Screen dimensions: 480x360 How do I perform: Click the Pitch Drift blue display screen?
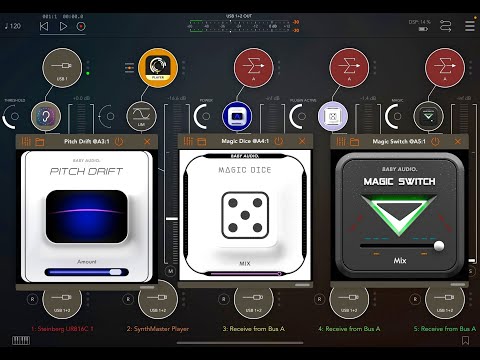[87, 216]
